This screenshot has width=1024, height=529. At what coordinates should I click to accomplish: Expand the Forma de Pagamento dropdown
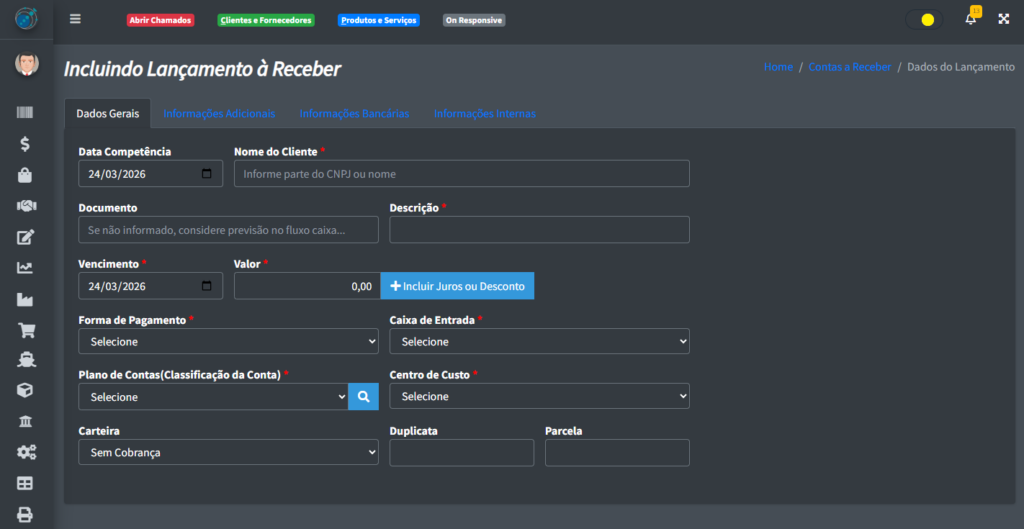[x=228, y=342]
